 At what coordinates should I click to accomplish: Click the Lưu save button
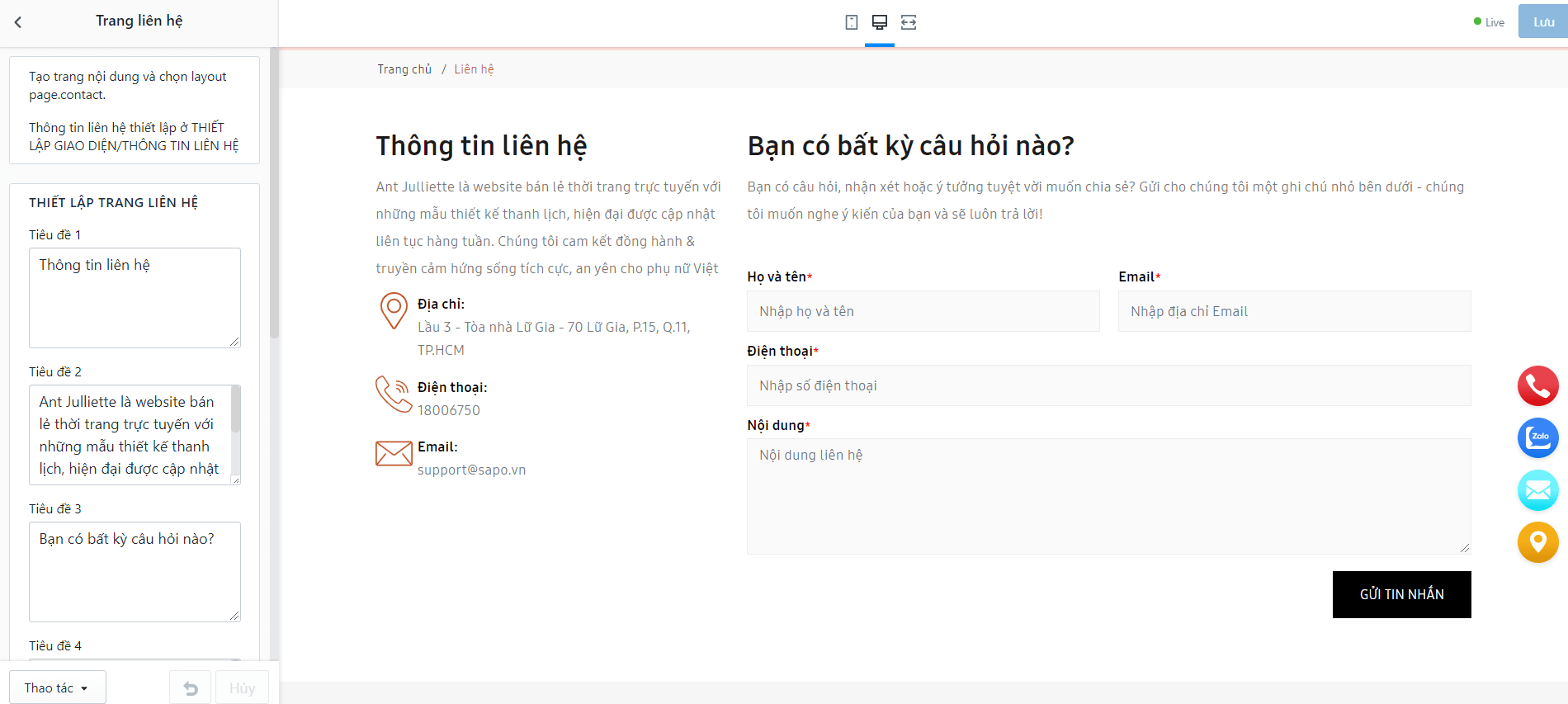coord(1543,21)
